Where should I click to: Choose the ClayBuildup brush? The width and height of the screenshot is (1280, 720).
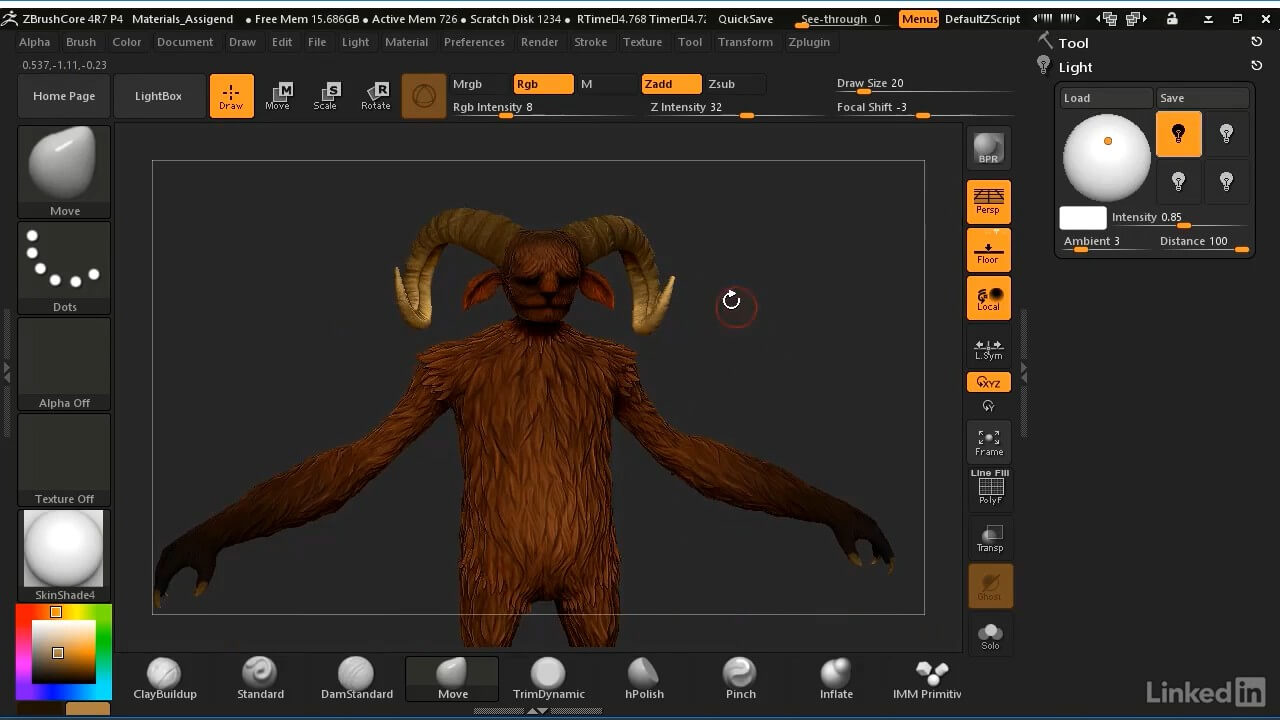pyautogui.click(x=165, y=679)
